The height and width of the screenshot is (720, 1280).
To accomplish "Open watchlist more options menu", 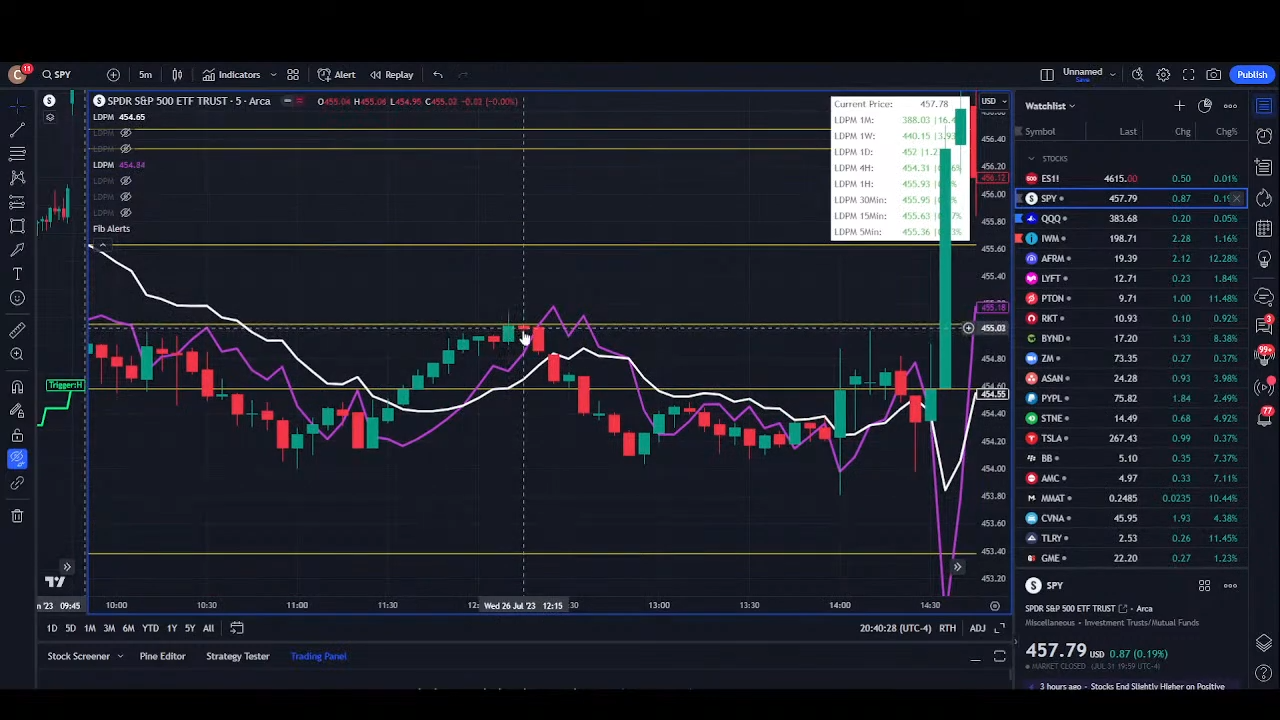I will (1230, 106).
